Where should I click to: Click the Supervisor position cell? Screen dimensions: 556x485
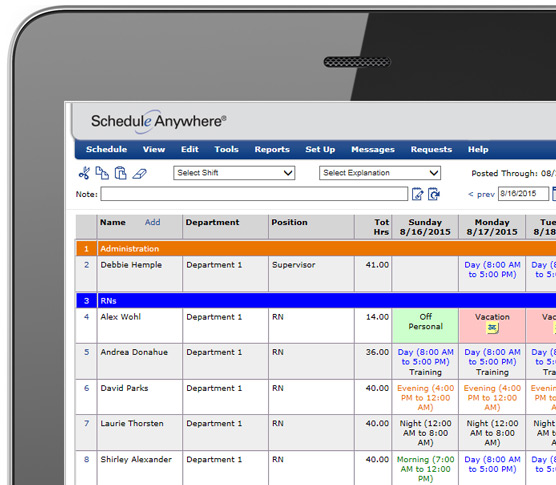pos(311,274)
